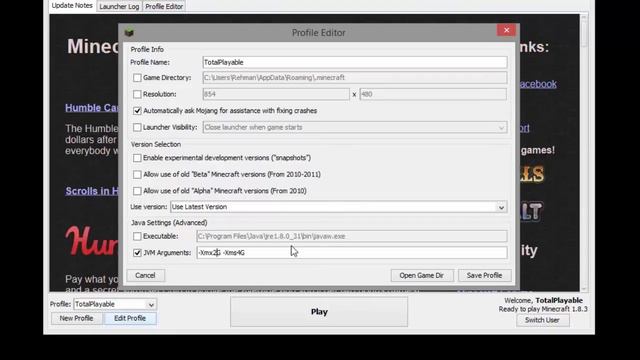640x360 pixels.
Task: Click the Play button
Action: (319, 312)
